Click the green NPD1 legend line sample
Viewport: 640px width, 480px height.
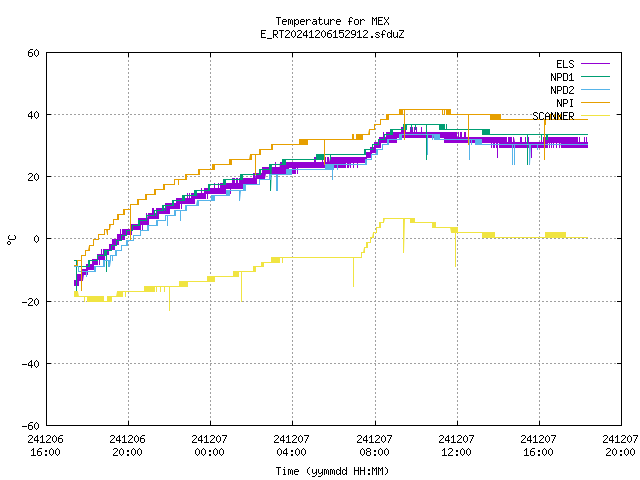(x=595, y=77)
